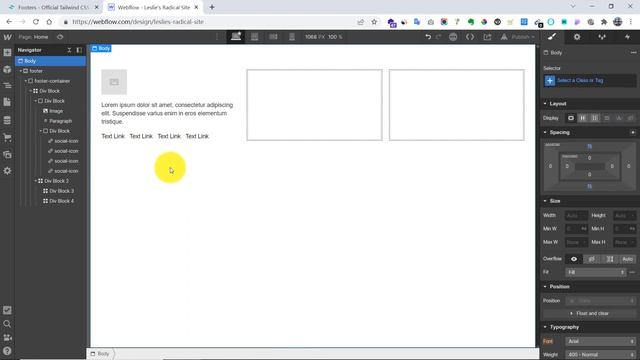Expand Float and clear options

(x=589, y=313)
